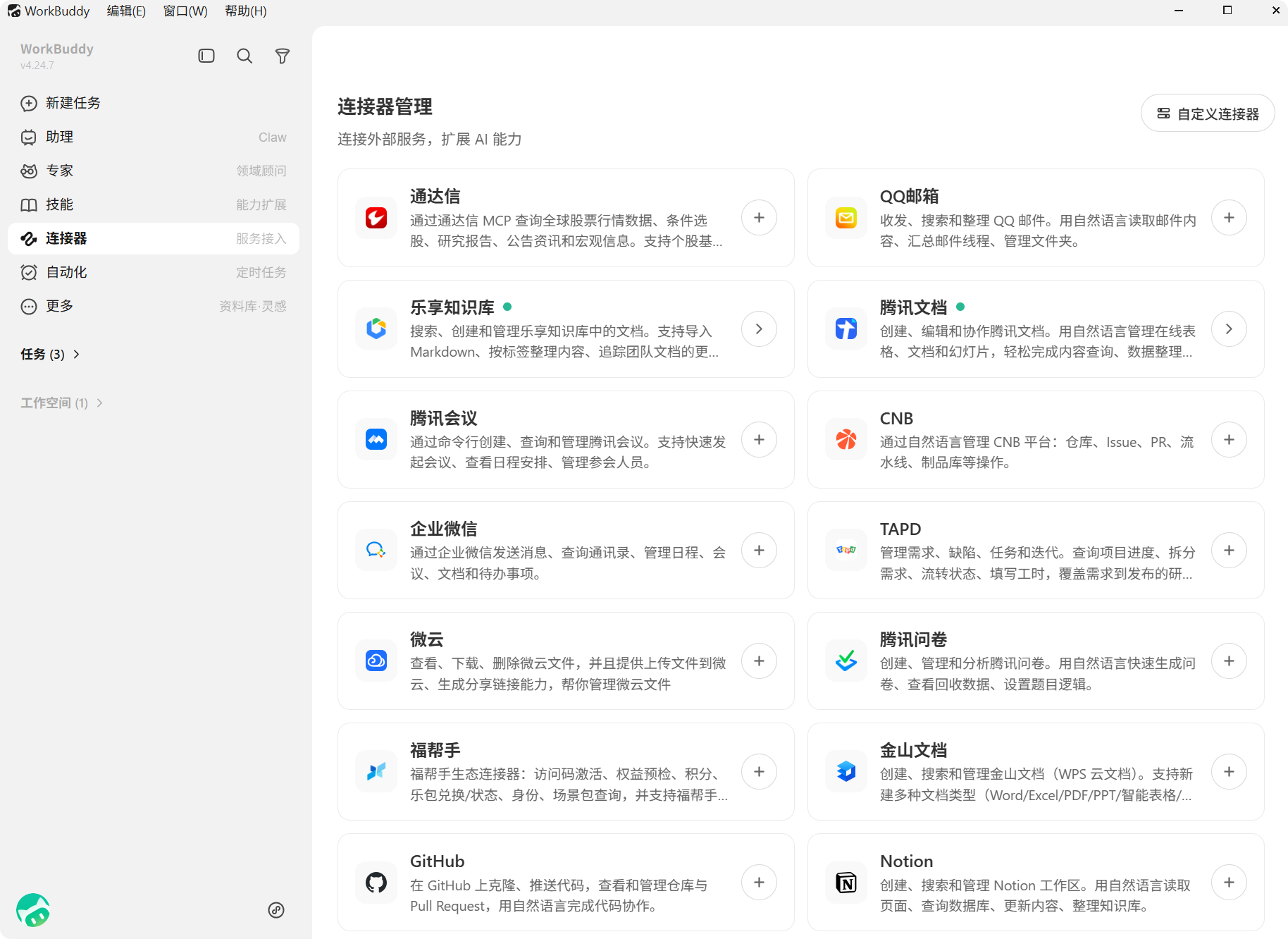Open 乐享知识库 details via chevron

click(759, 329)
